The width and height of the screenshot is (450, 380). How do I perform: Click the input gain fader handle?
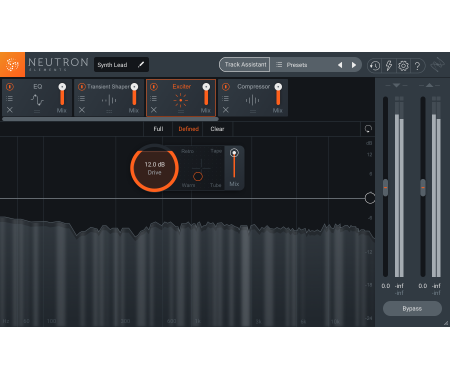tap(385, 187)
